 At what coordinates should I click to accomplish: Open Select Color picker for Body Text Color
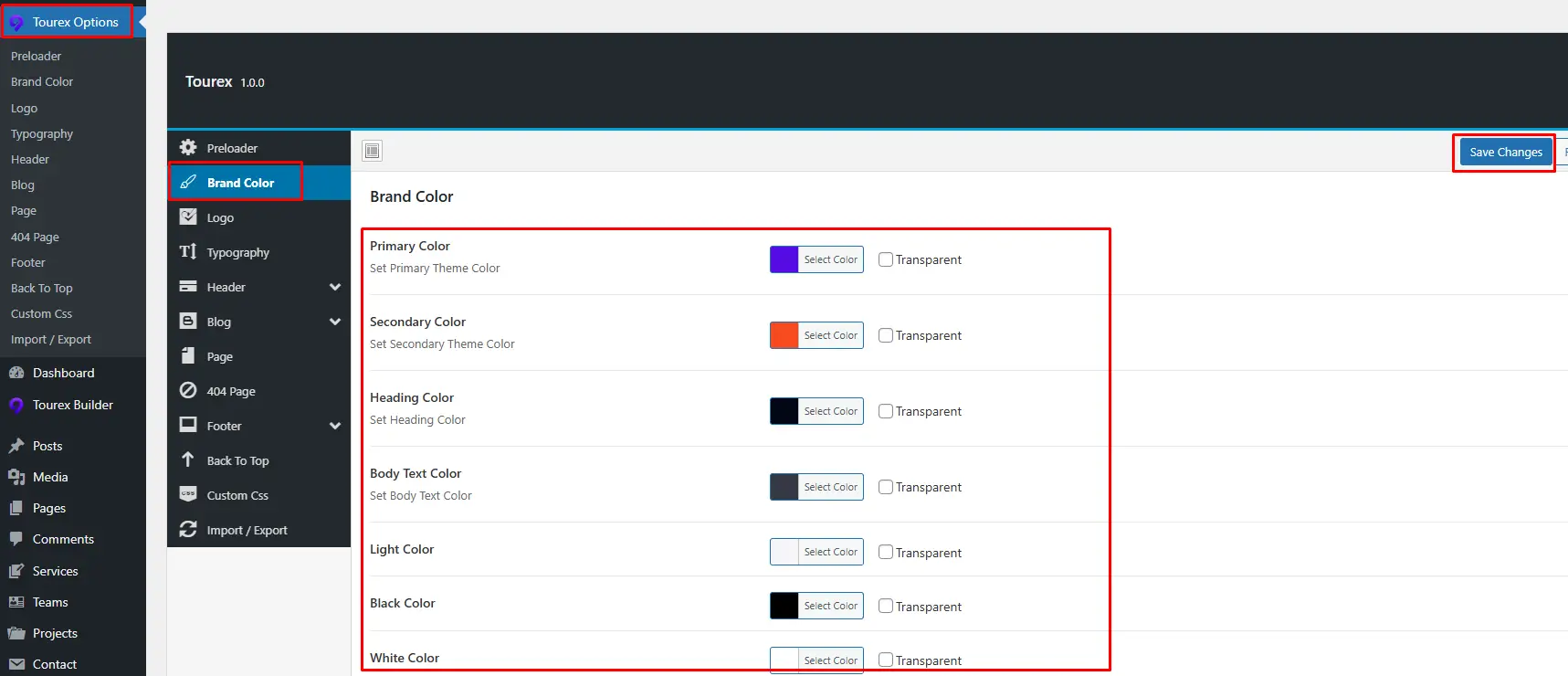point(831,487)
